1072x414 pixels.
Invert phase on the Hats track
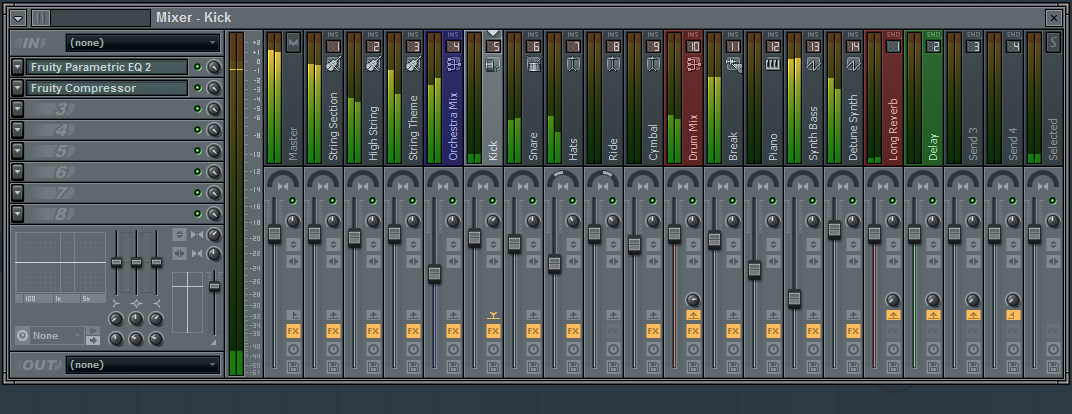tap(573, 244)
